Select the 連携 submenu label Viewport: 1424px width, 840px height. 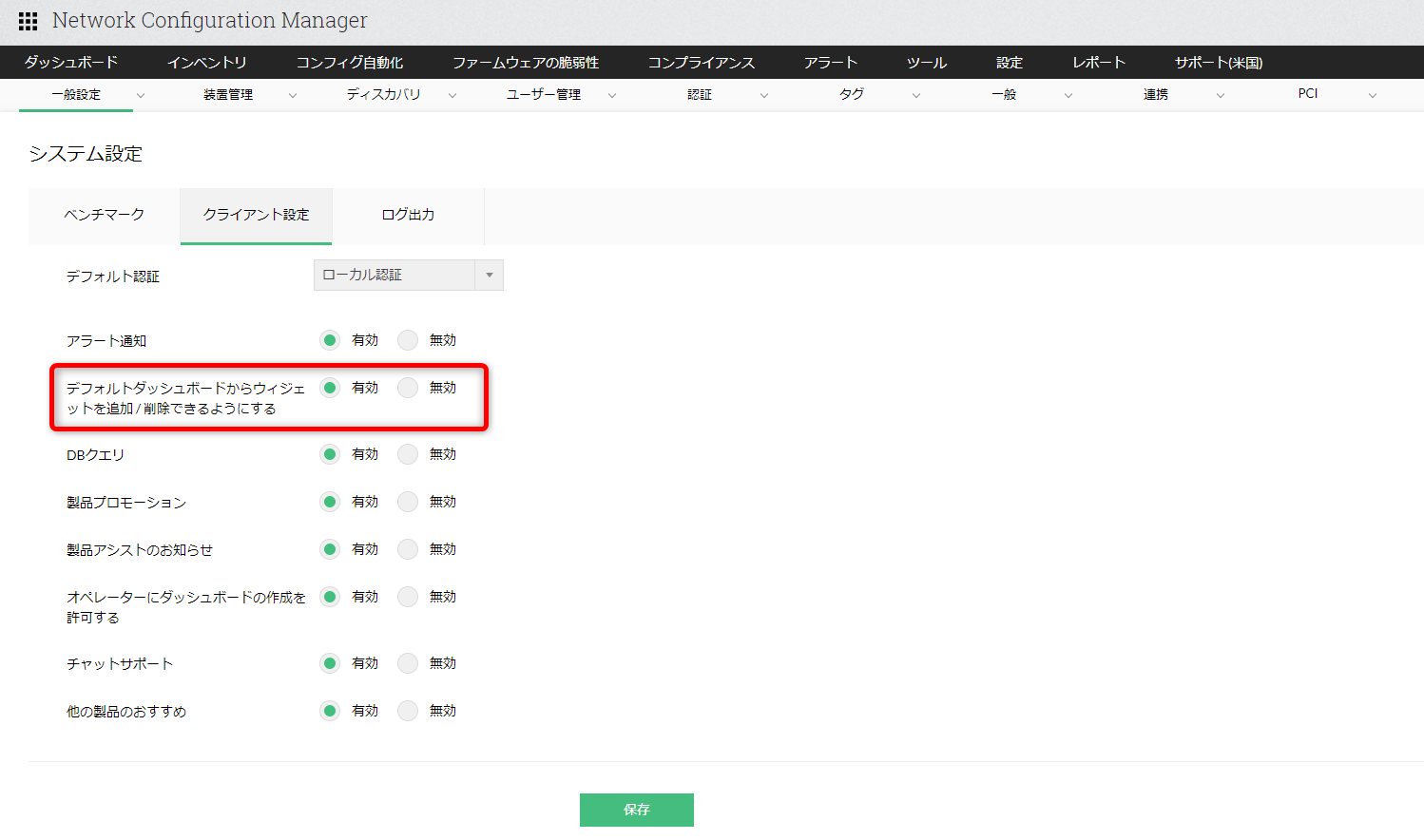click(1156, 94)
